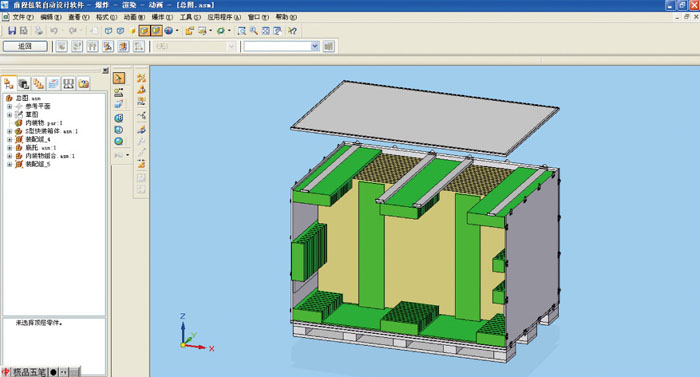Click the fifth icon in the explode ribbon bar
This screenshot has width=700, height=377.
pyautogui.click(x=123, y=46)
